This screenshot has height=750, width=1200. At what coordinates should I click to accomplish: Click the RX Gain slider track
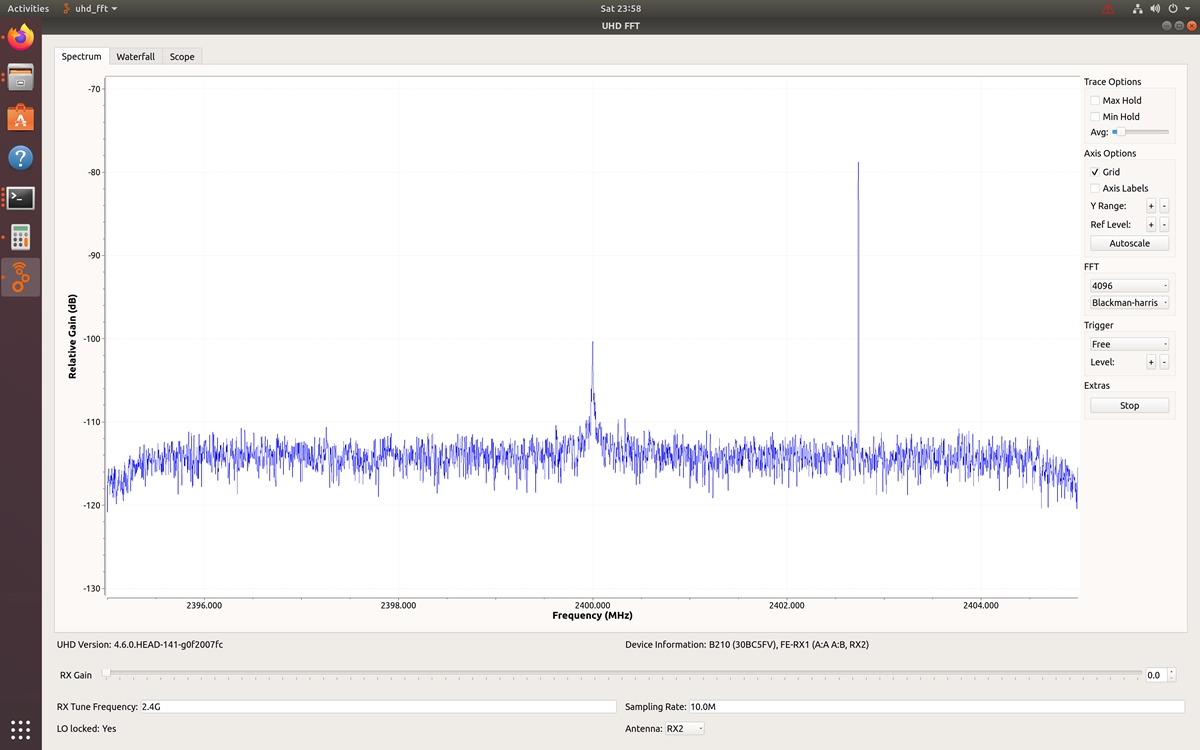pyautogui.click(x=621, y=673)
